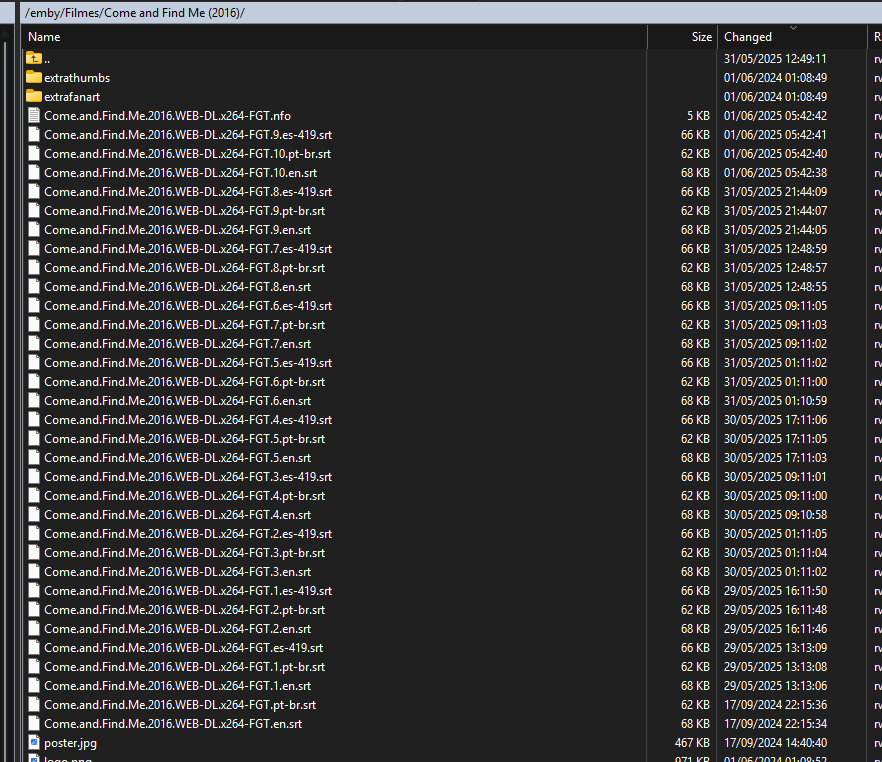Click file icon of FGT.9.en.srt
The height and width of the screenshot is (762, 882).
[x=34, y=230]
